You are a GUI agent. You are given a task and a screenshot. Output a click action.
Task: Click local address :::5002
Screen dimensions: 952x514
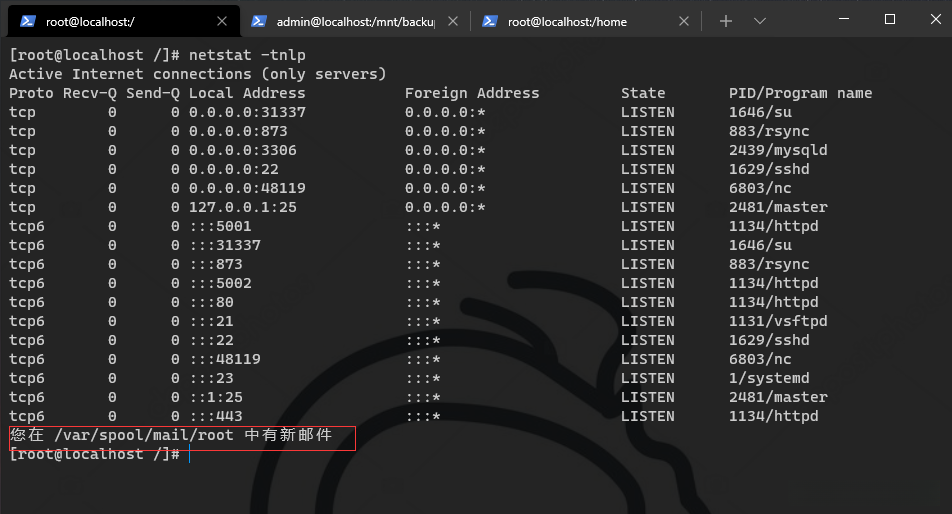pyautogui.click(x=220, y=283)
